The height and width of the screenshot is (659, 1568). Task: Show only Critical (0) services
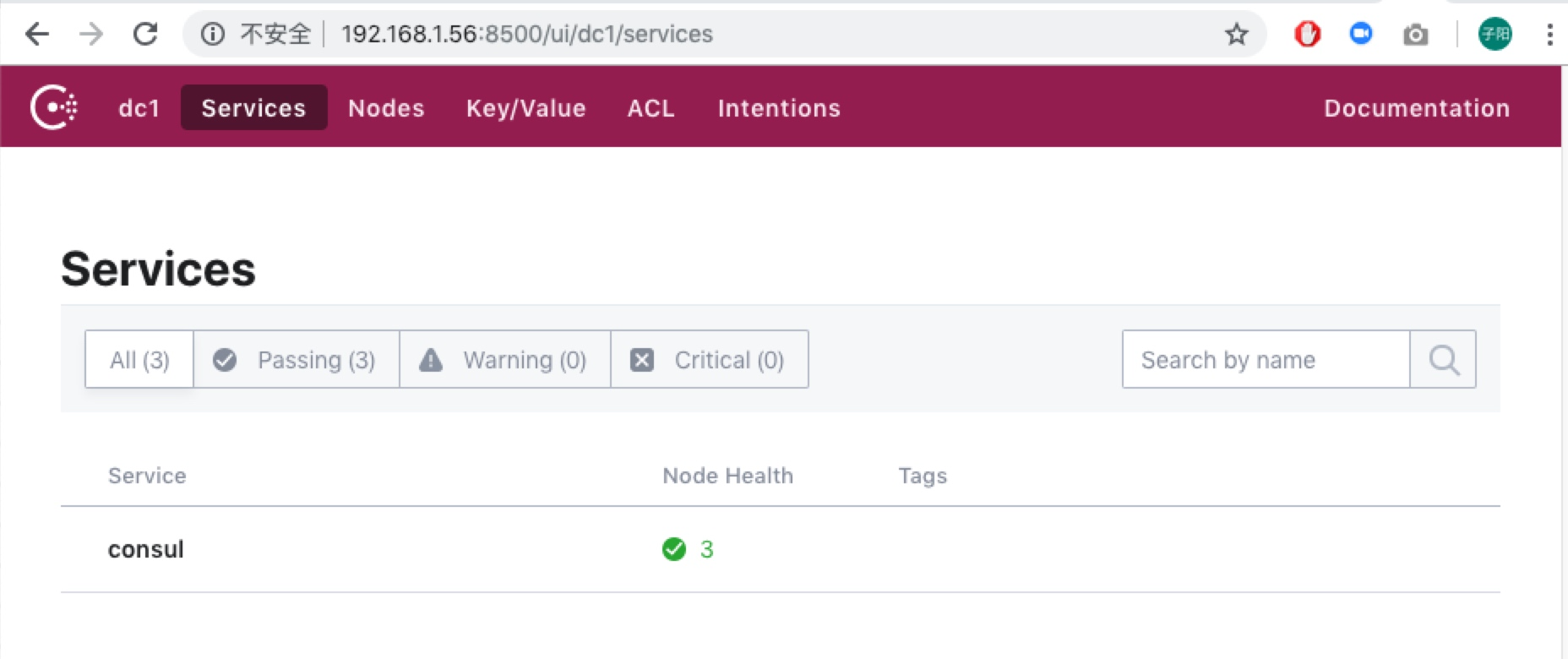(x=709, y=360)
